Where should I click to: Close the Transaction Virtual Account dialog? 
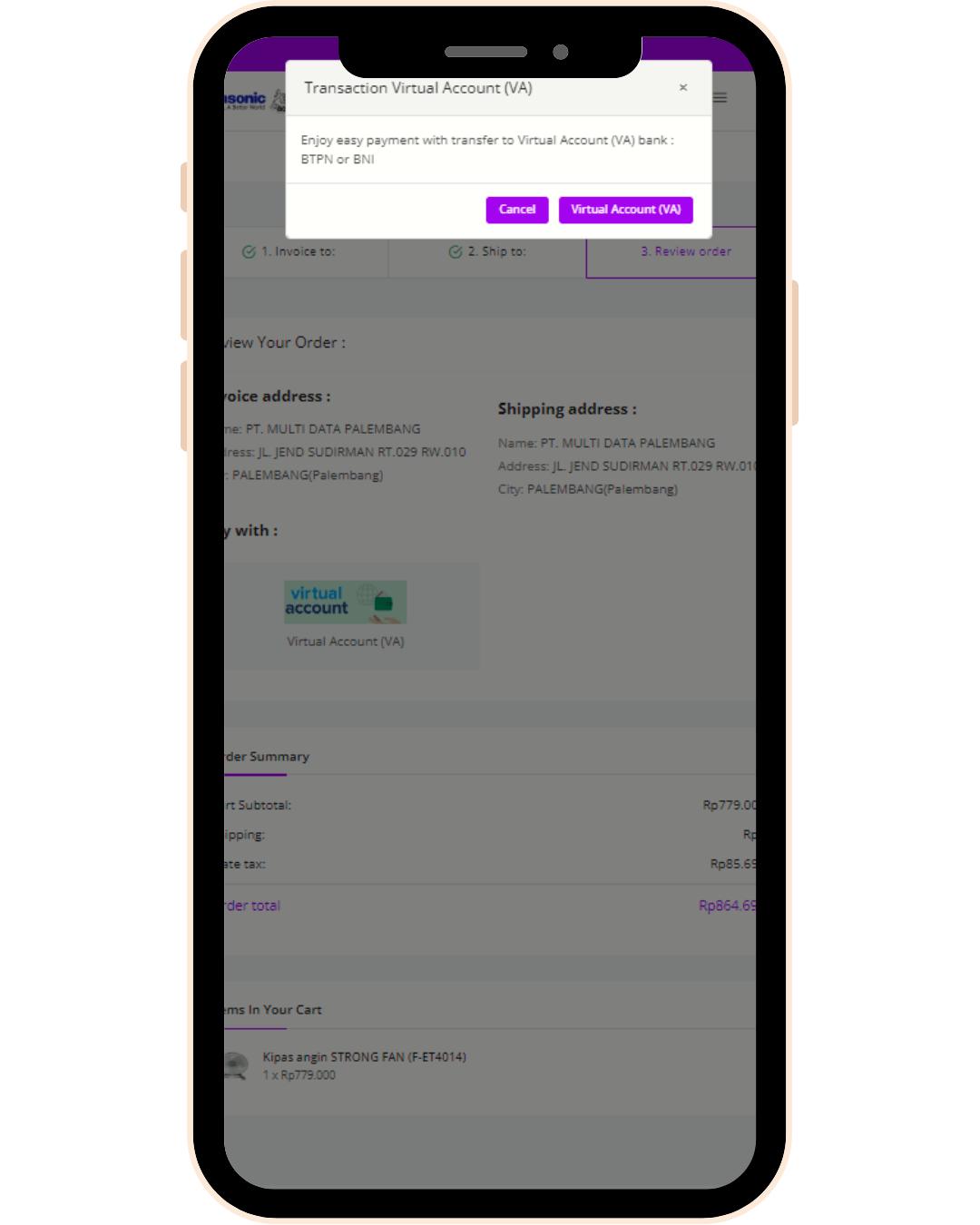coord(683,88)
